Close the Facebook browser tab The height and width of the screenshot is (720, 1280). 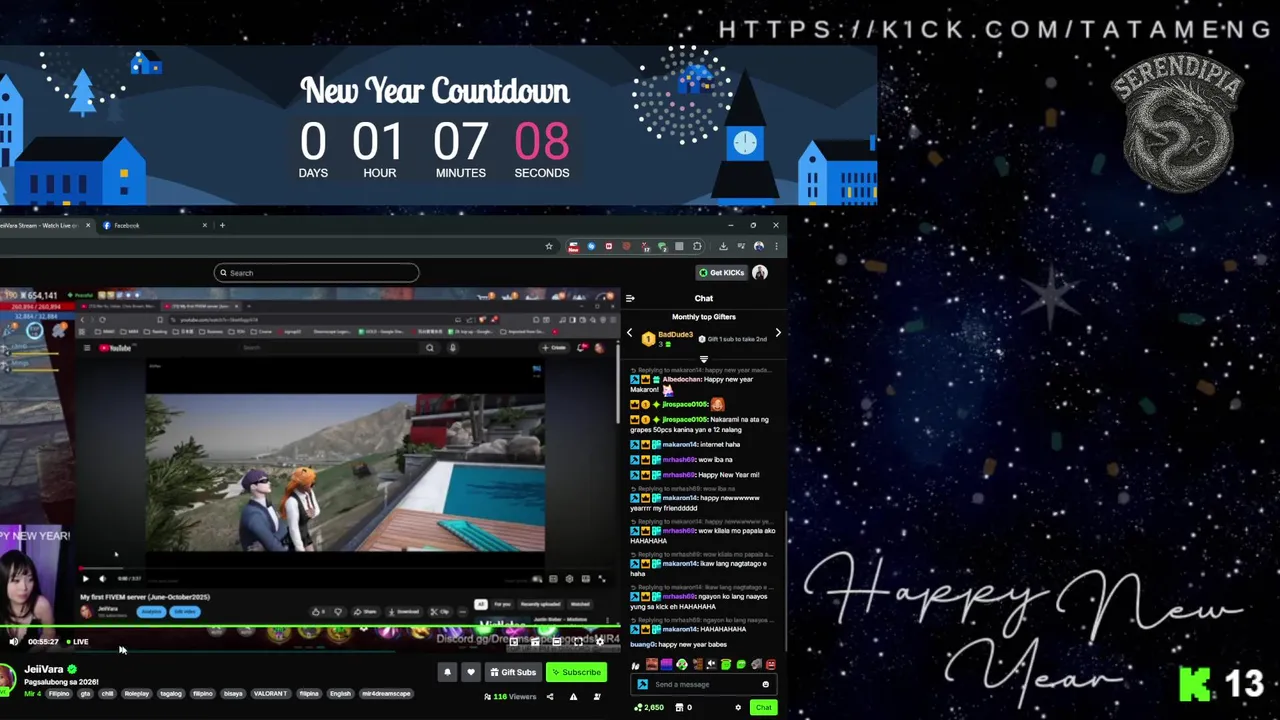click(205, 226)
